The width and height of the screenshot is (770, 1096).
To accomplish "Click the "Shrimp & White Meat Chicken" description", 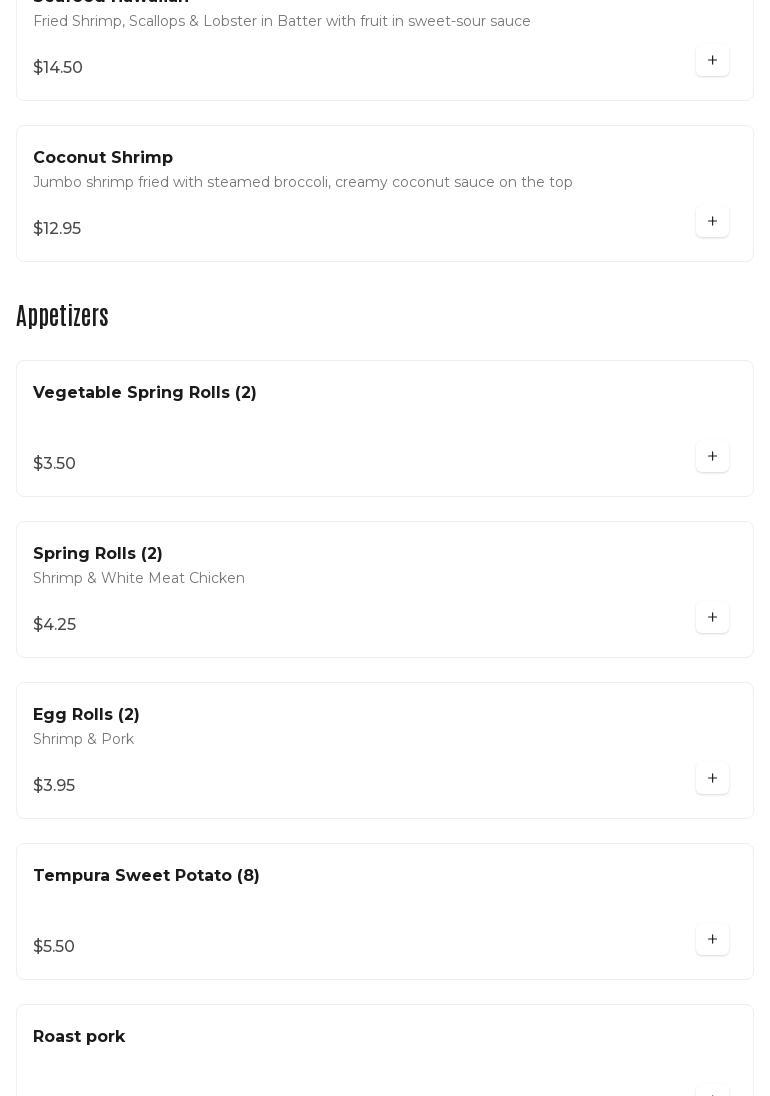I will pos(139,578).
